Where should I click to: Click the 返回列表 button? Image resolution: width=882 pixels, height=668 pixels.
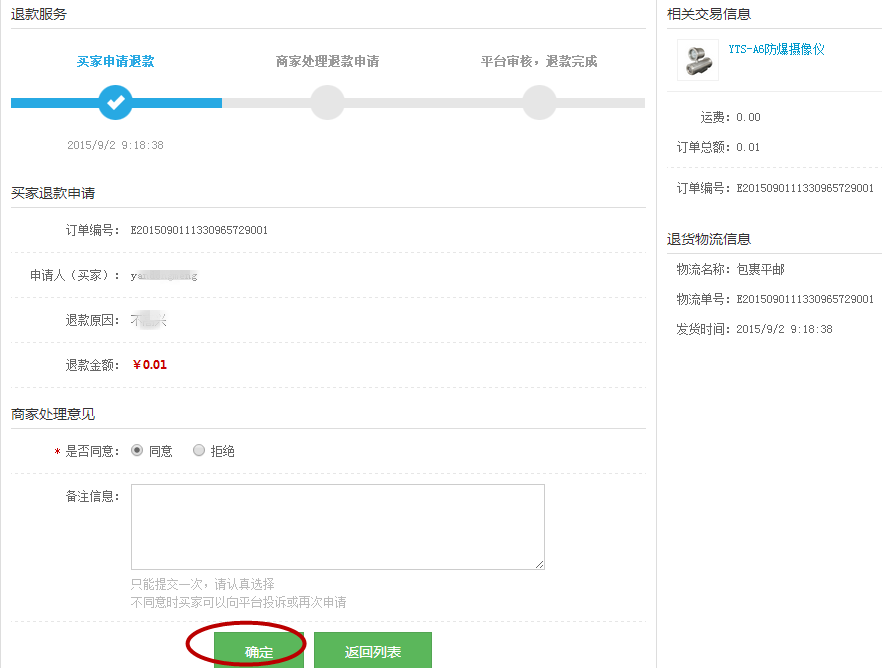(373, 651)
